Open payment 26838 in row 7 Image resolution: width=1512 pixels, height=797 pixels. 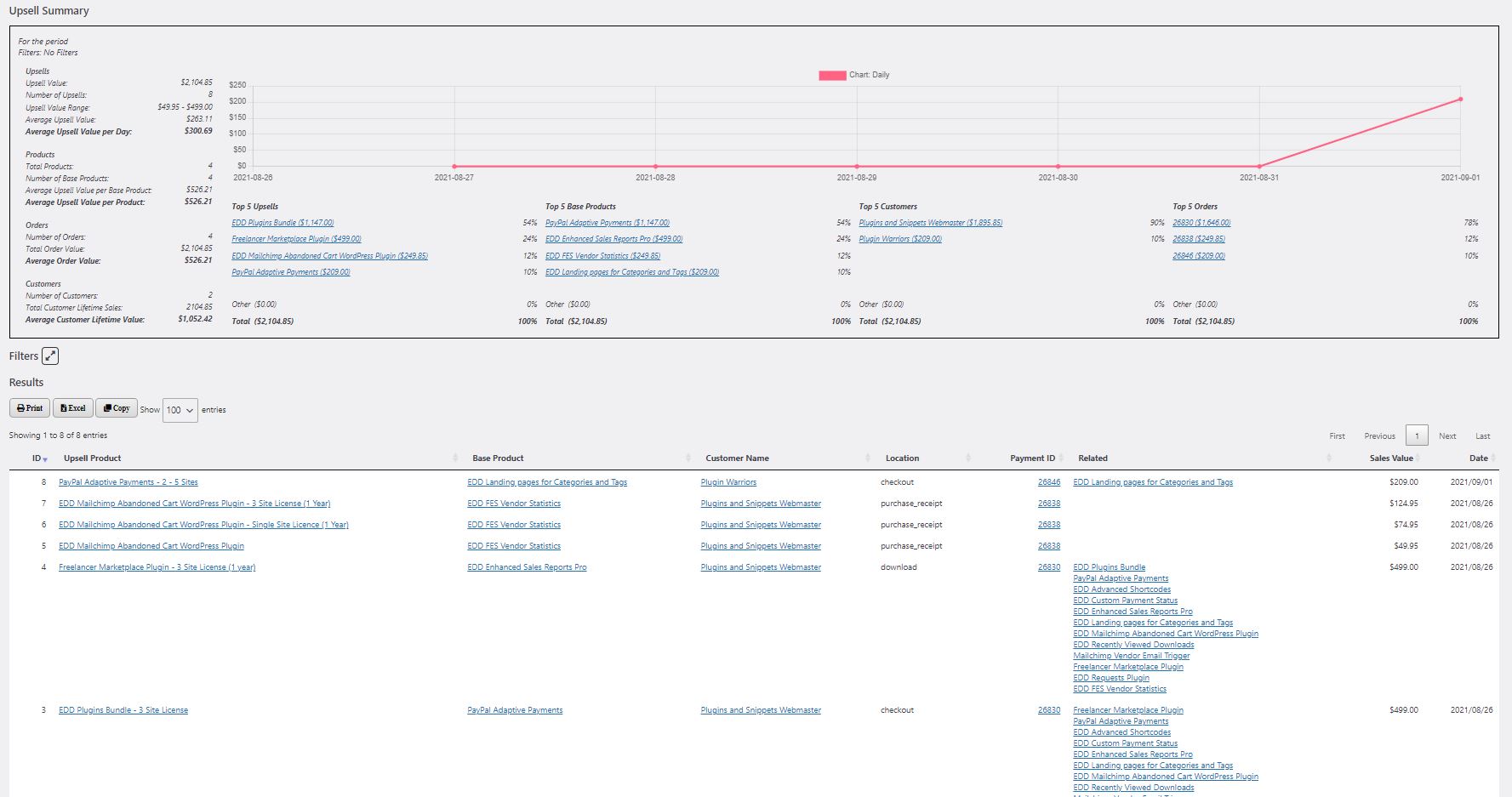click(1049, 504)
